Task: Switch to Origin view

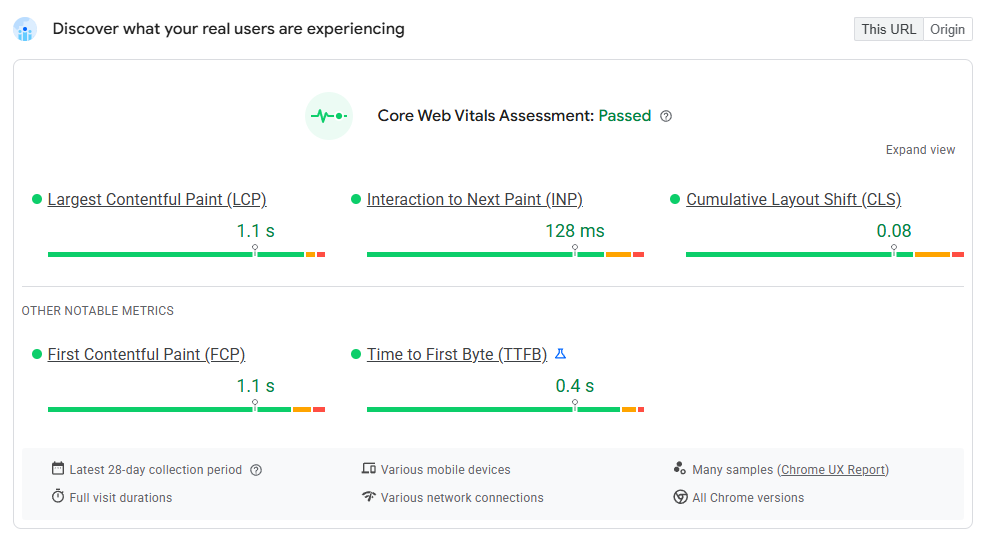Action: click(947, 29)
